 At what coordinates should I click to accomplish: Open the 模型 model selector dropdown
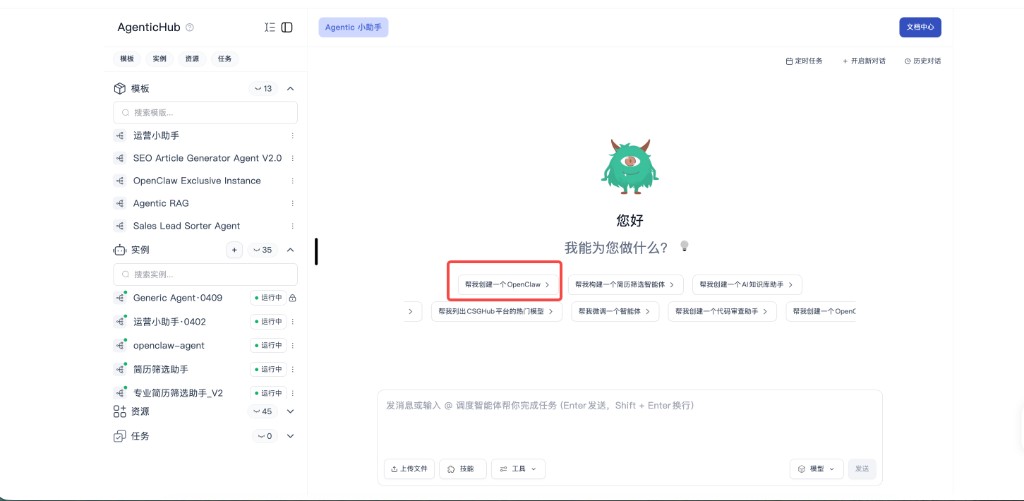point(816,468)
